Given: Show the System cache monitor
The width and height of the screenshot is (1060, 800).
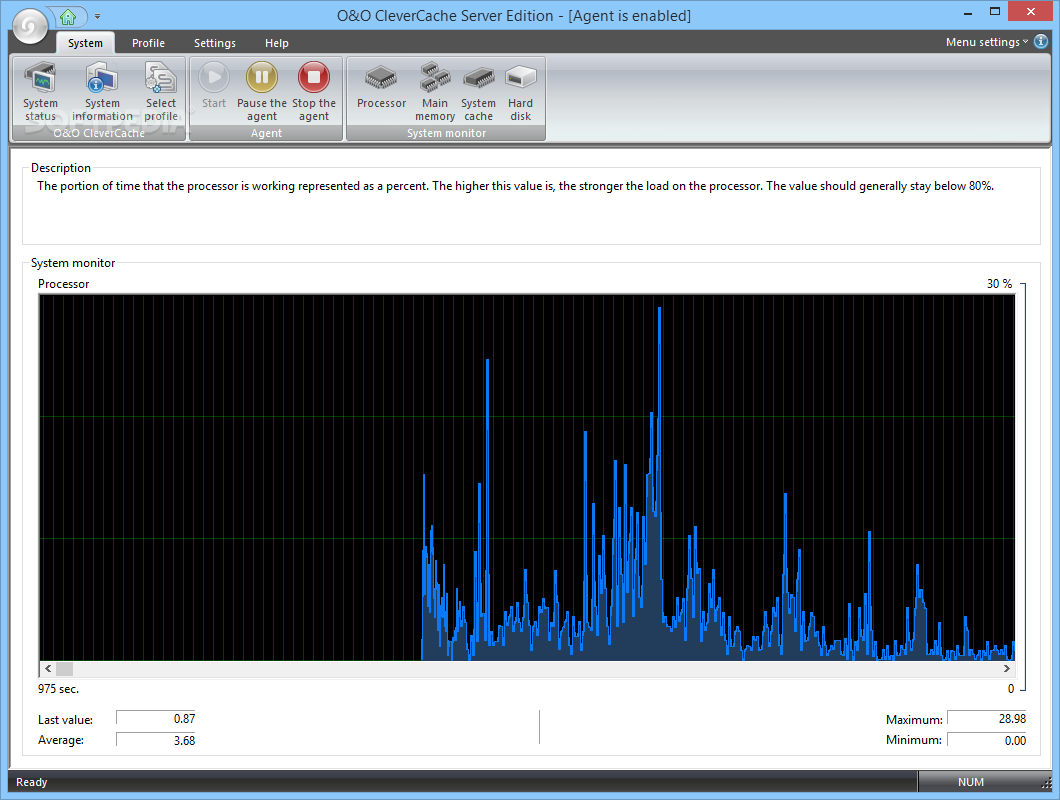Looking at the screenshot, I should [x=478, y=91].
